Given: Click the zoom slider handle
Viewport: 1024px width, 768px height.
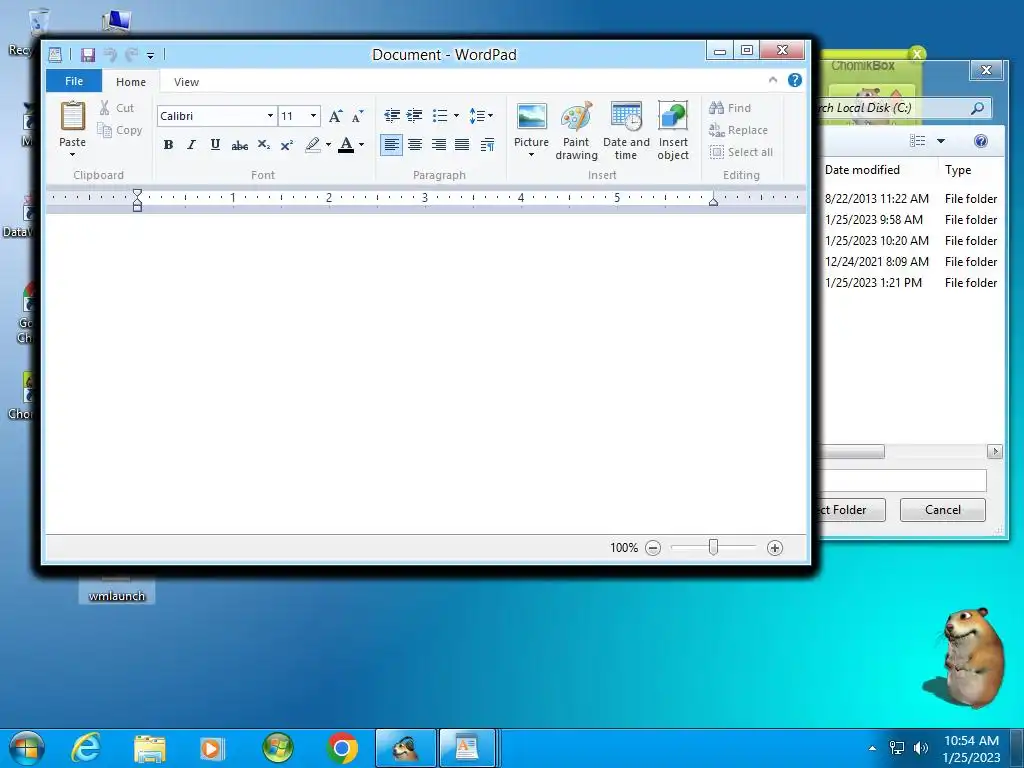Looking at the screenshot, I should [x=713, y=547].
